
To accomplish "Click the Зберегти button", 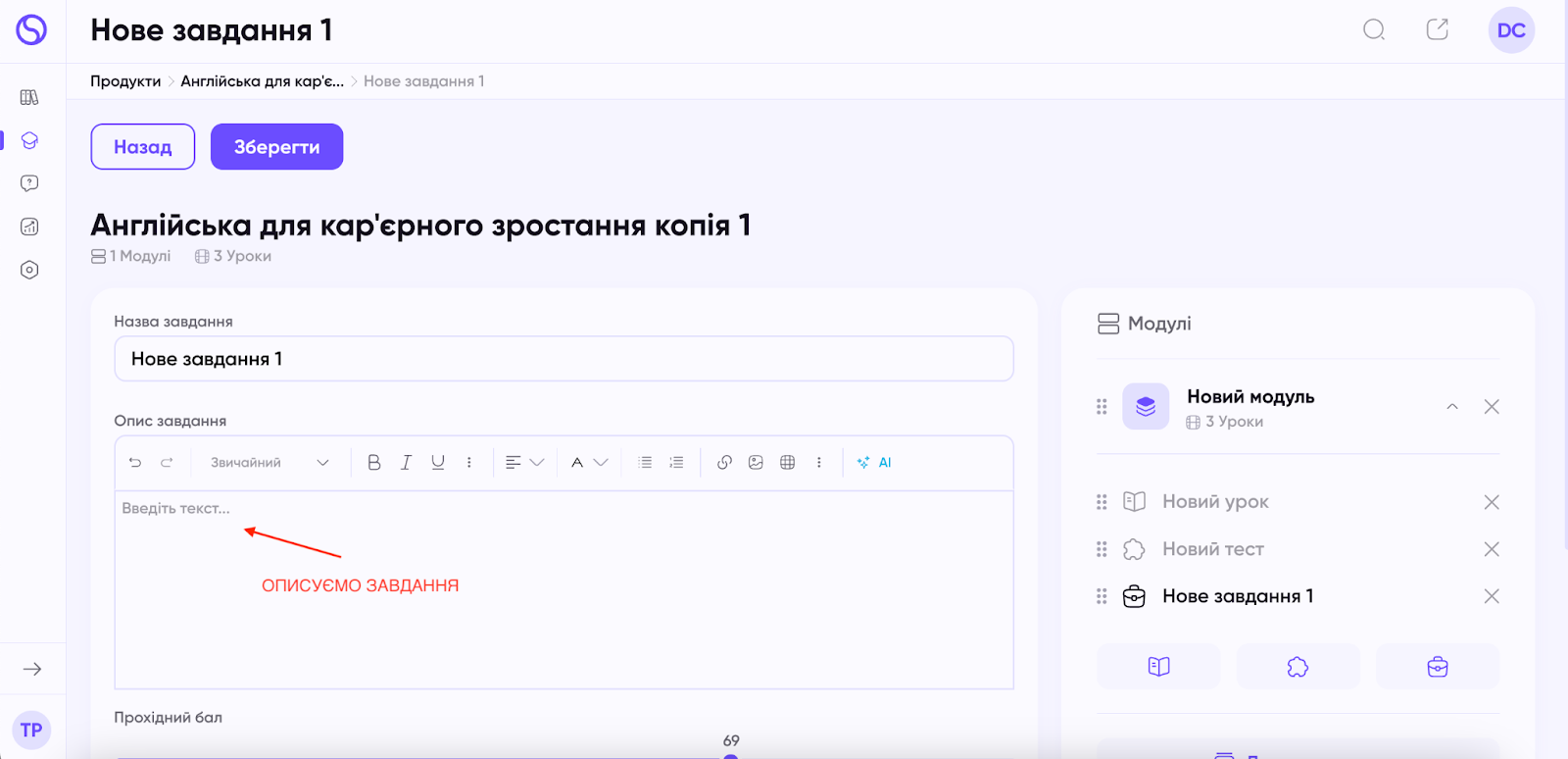I will 276,147.
